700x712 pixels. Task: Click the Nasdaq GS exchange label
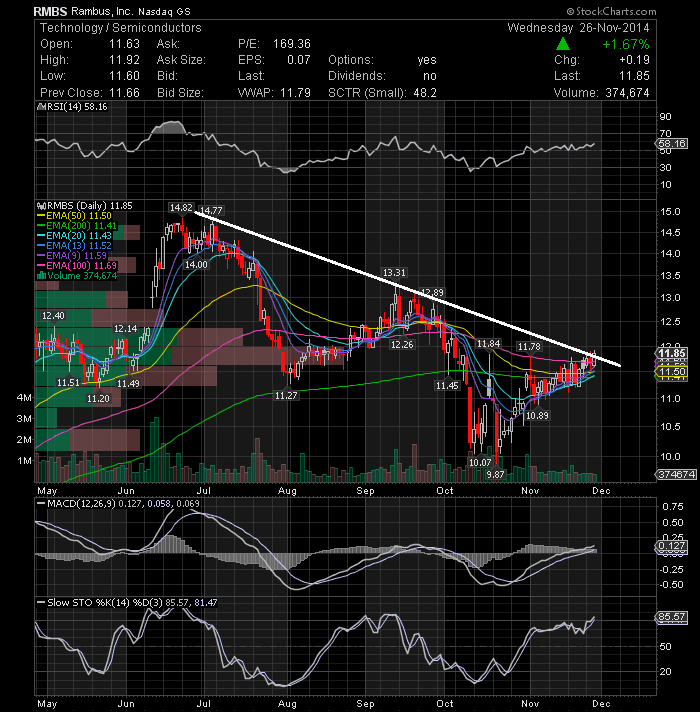pos(164,12)
